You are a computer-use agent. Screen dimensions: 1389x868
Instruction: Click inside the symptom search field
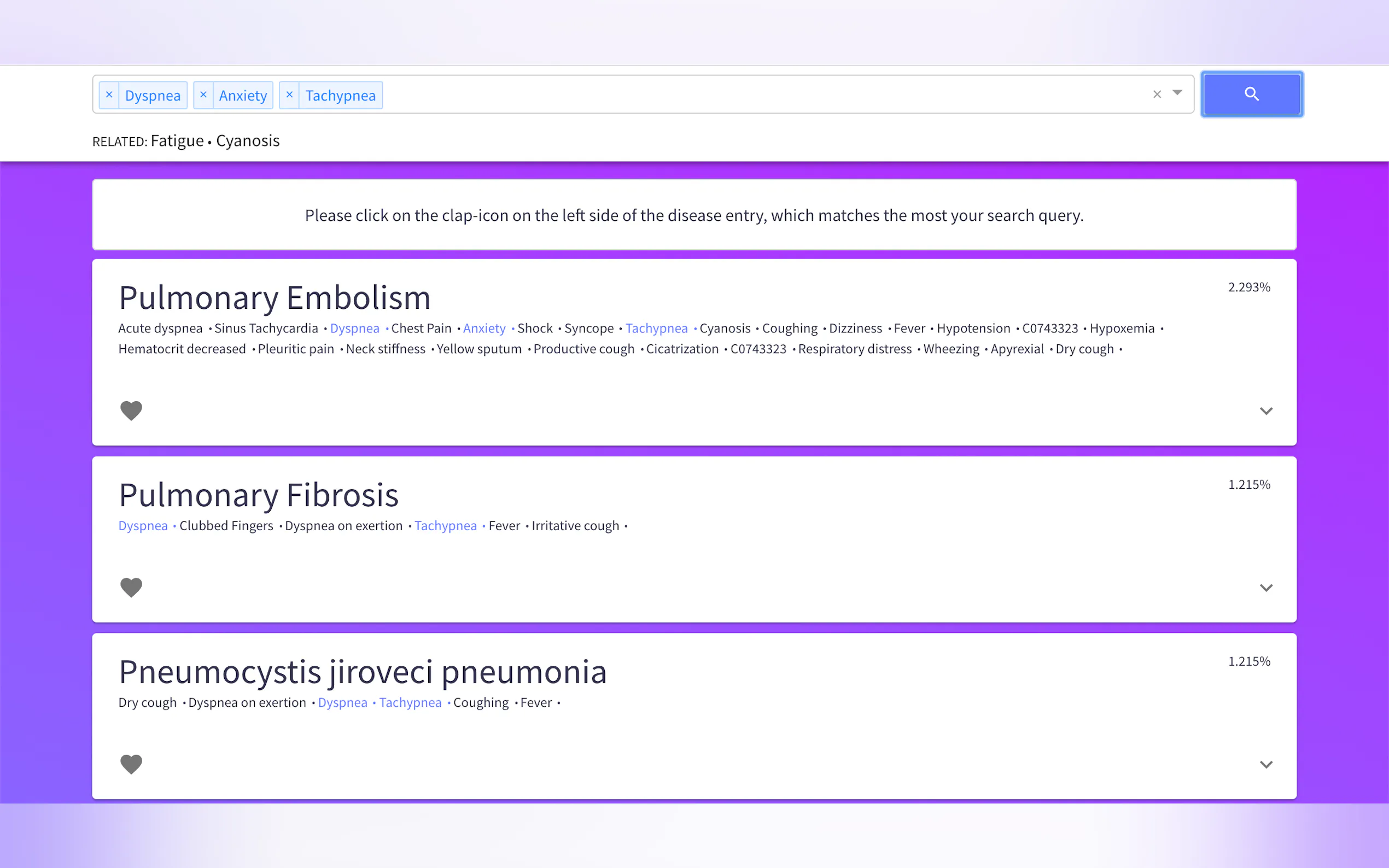pyautogui.click(x=746, y=95)
